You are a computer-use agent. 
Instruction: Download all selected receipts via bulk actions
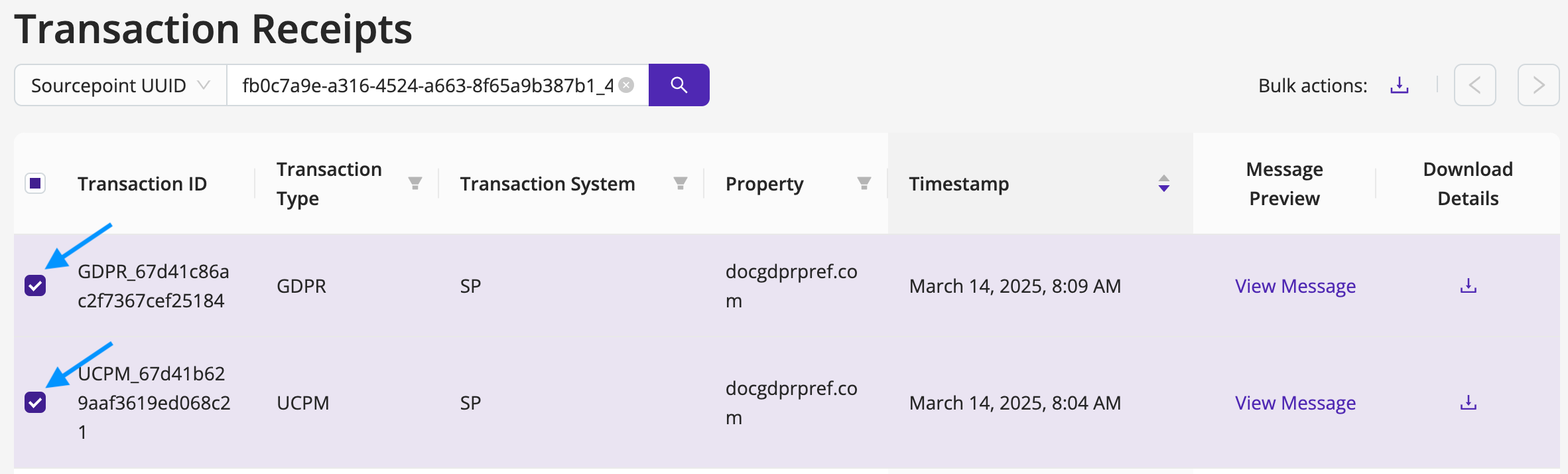click(1400, 85)
